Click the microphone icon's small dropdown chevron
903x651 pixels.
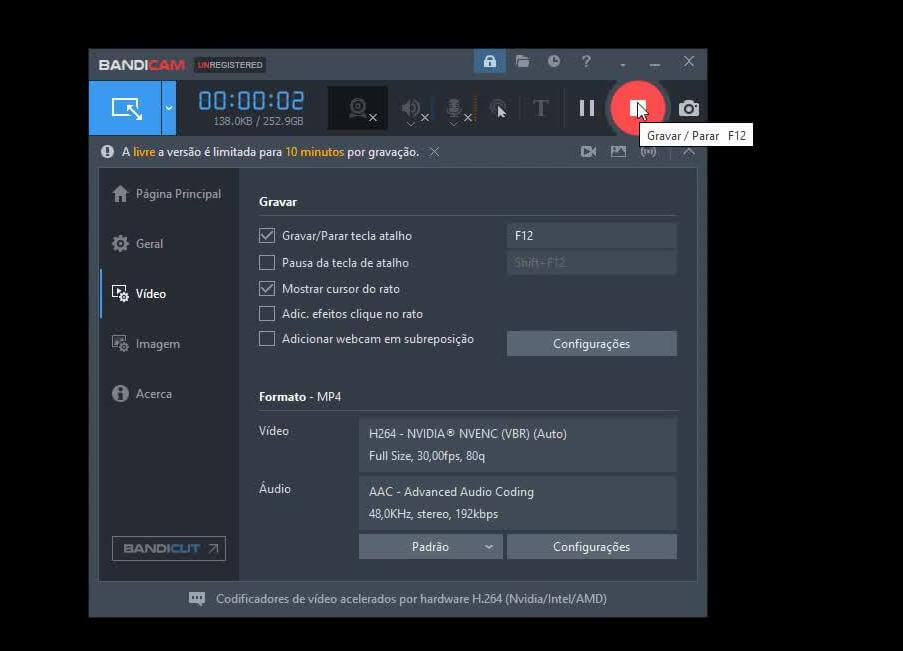click(x=454, y=124)
